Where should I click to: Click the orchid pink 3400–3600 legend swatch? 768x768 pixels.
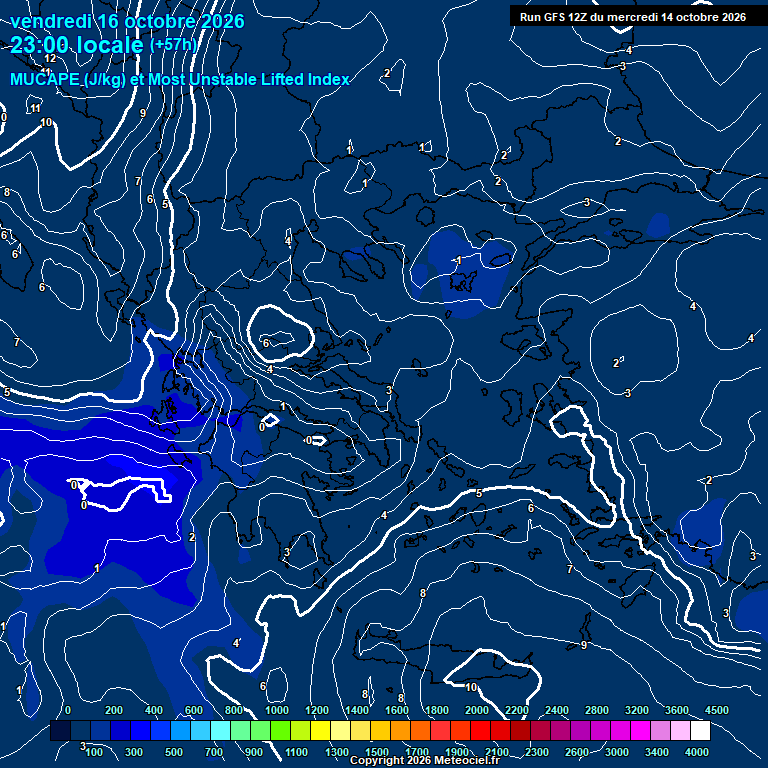pos(660,730)
